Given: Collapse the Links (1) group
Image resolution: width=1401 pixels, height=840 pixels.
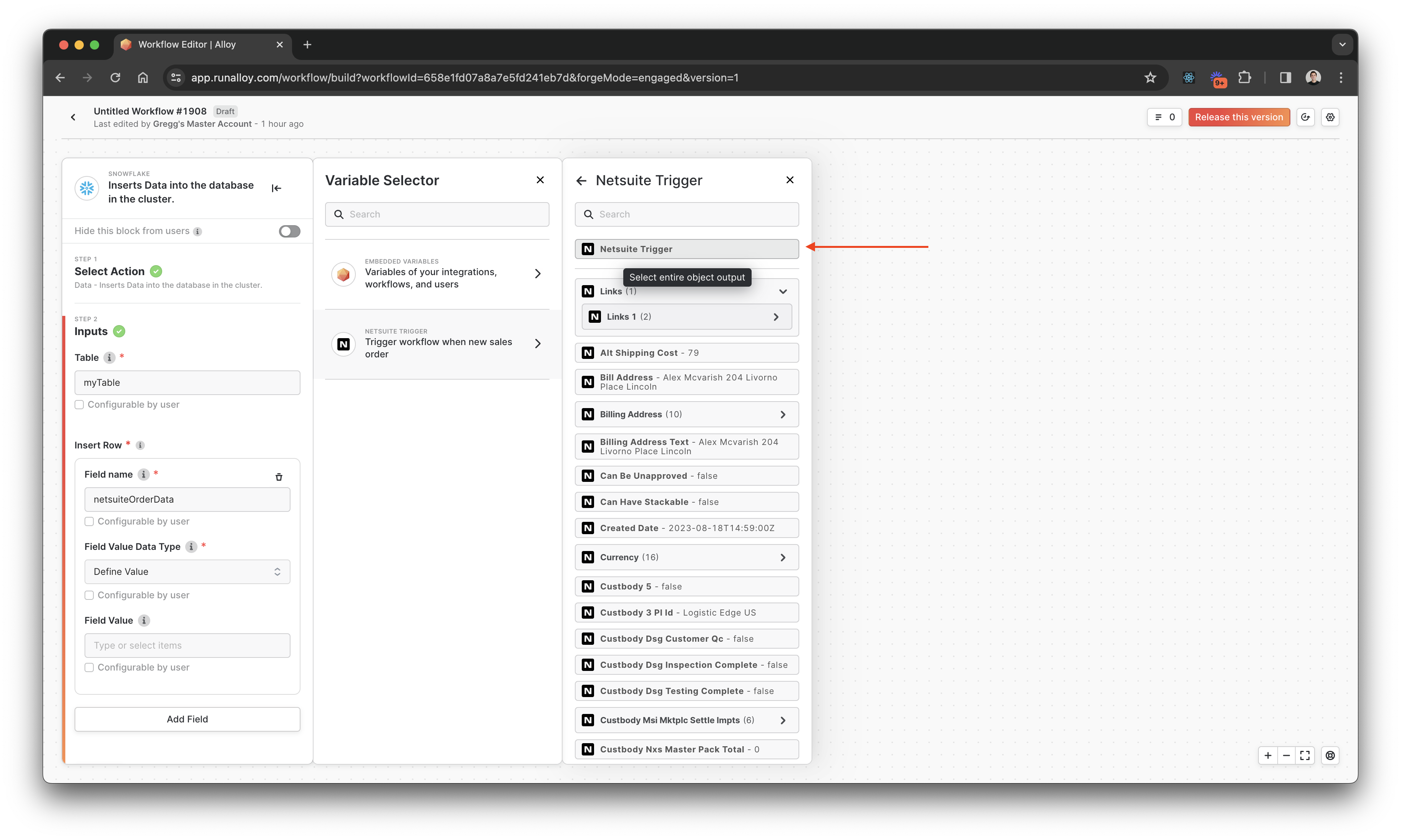Looking at the screenshot, I should point(782,292).
